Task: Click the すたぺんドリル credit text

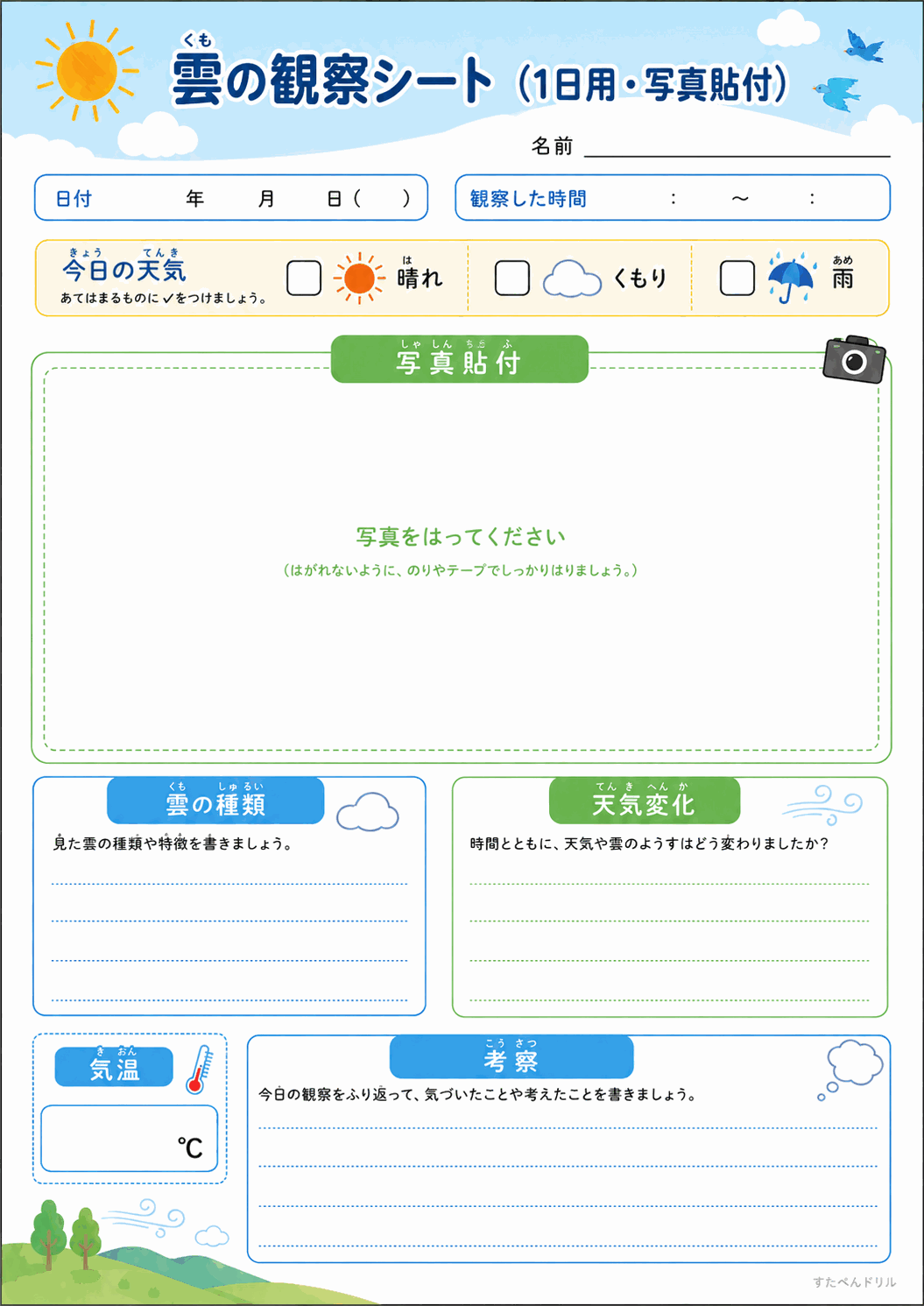Action: pyautogui.click(x=855, y=1282)
